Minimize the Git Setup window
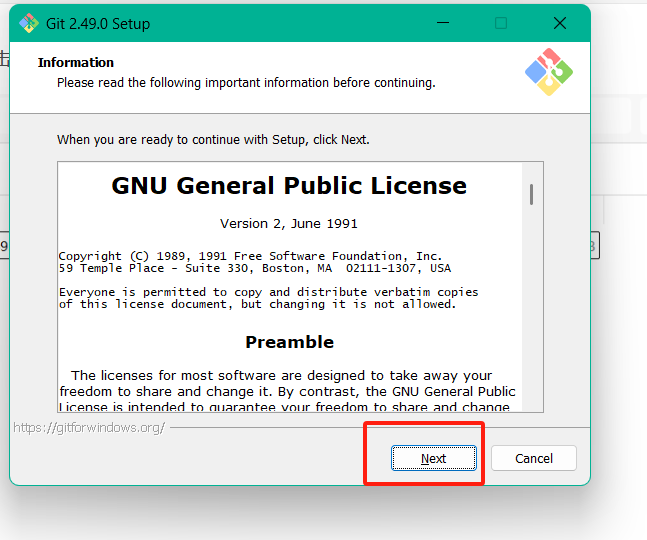647x540 pixels. click(443, 23)
